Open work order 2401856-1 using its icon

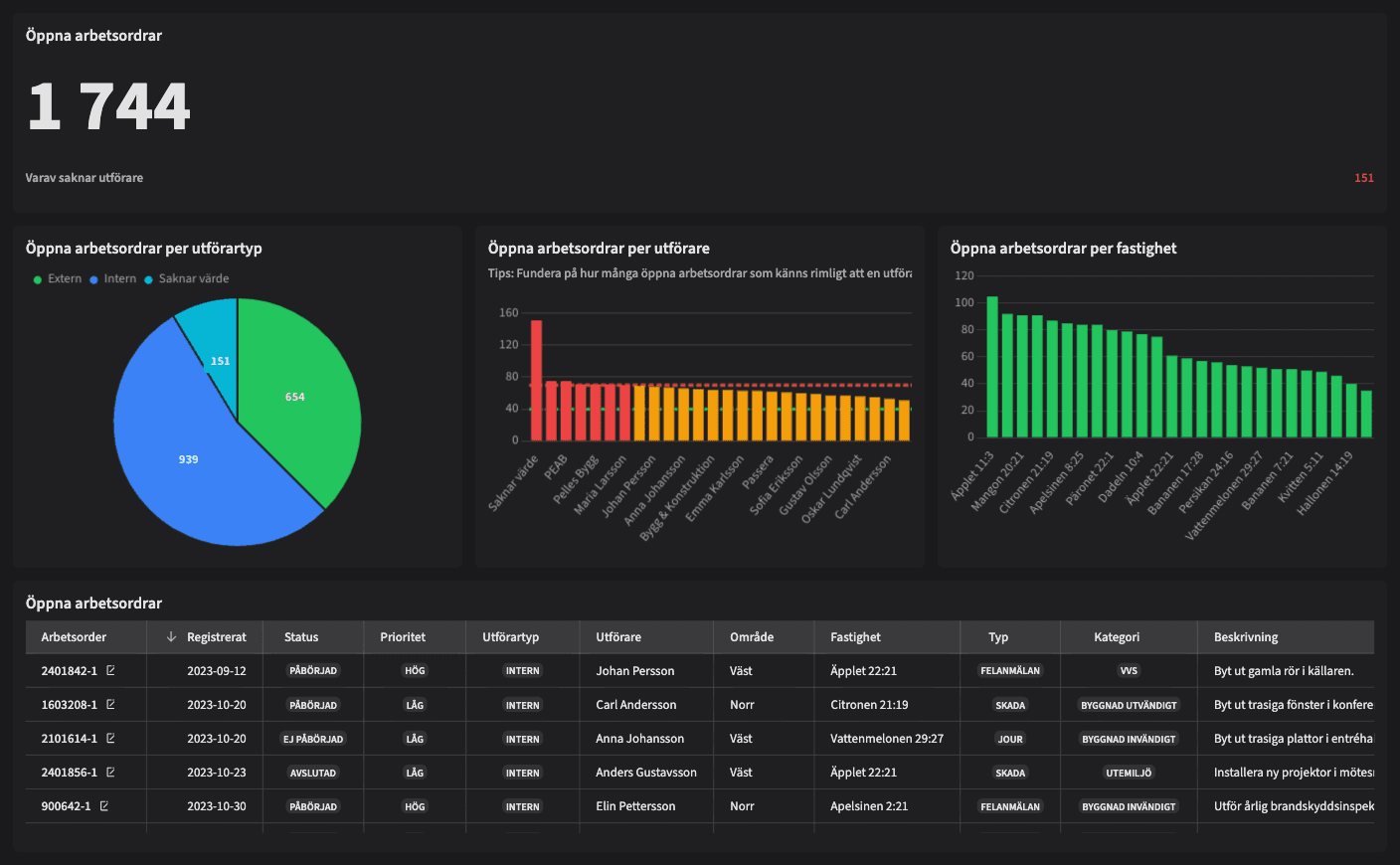110,773
